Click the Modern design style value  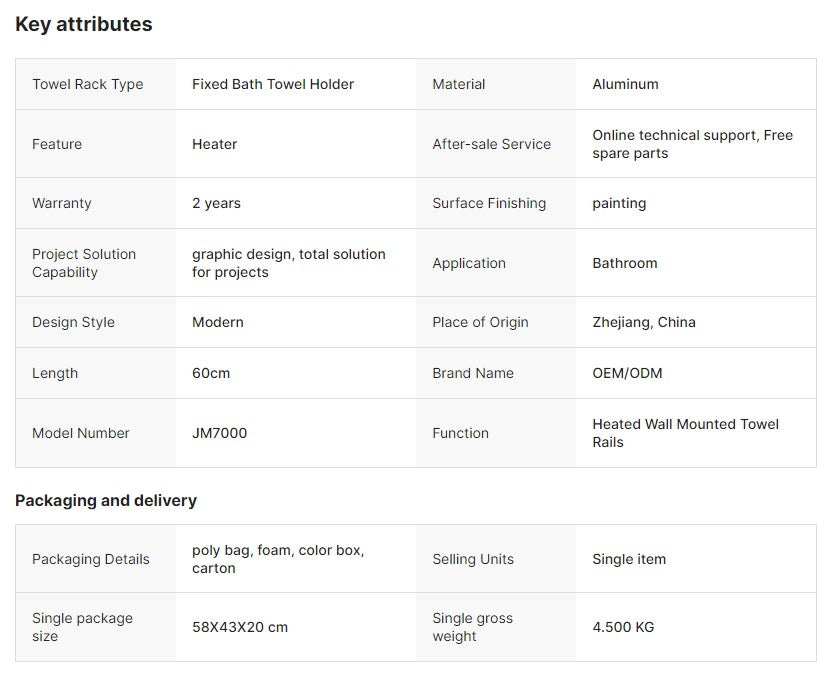click(x=218, y=322)
